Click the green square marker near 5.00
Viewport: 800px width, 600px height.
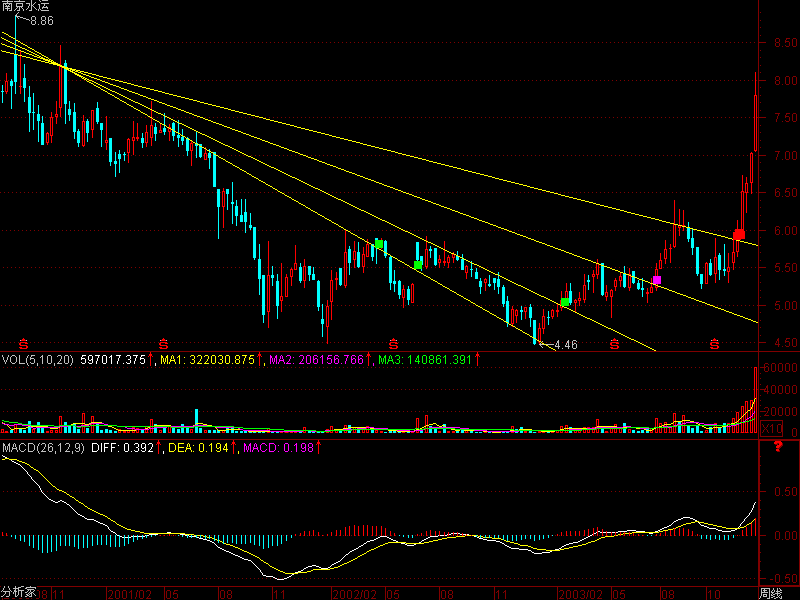(566, 301)
